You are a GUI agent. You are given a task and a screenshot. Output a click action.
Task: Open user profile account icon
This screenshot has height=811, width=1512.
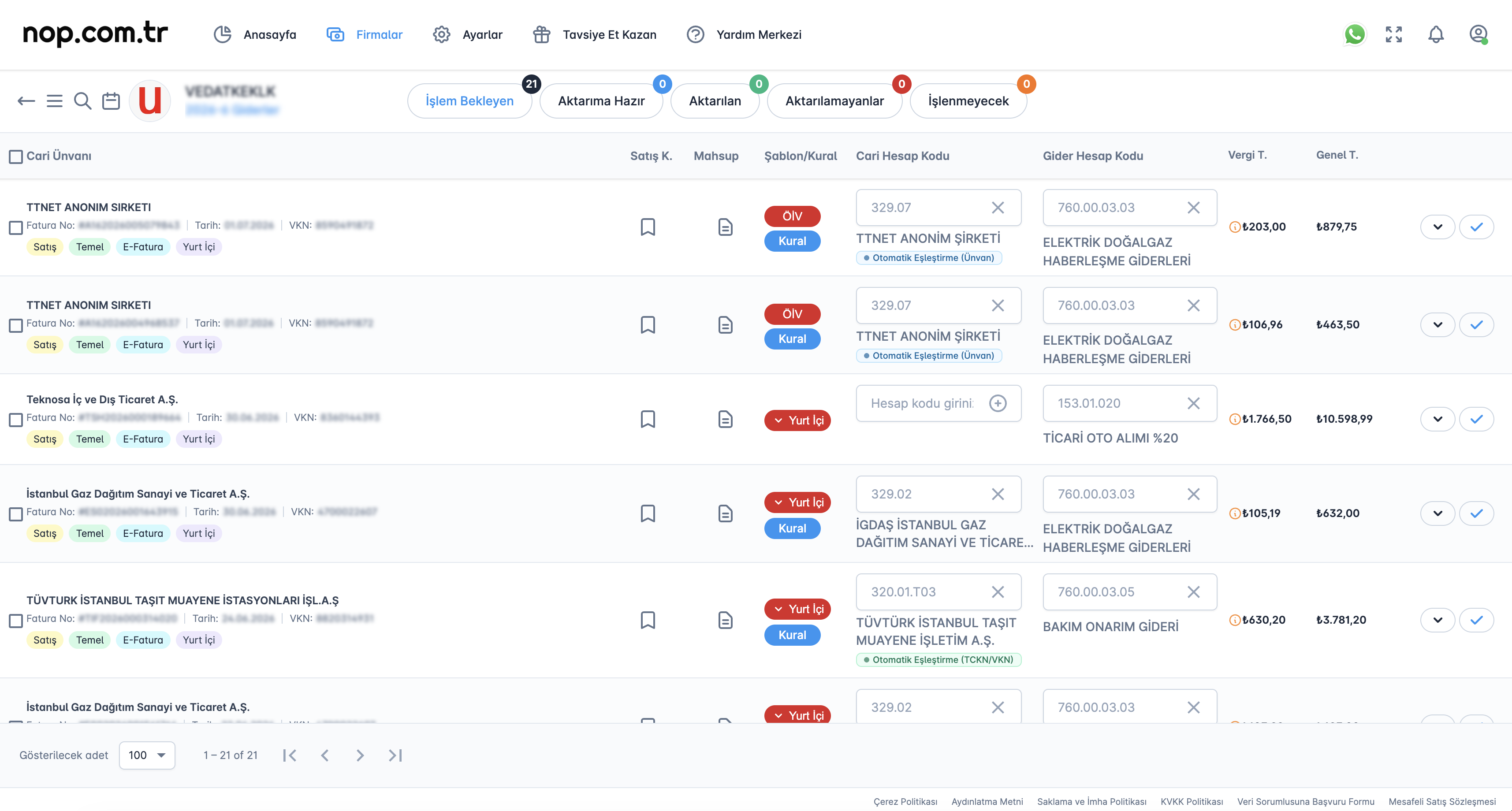(x=1478, y=35)
